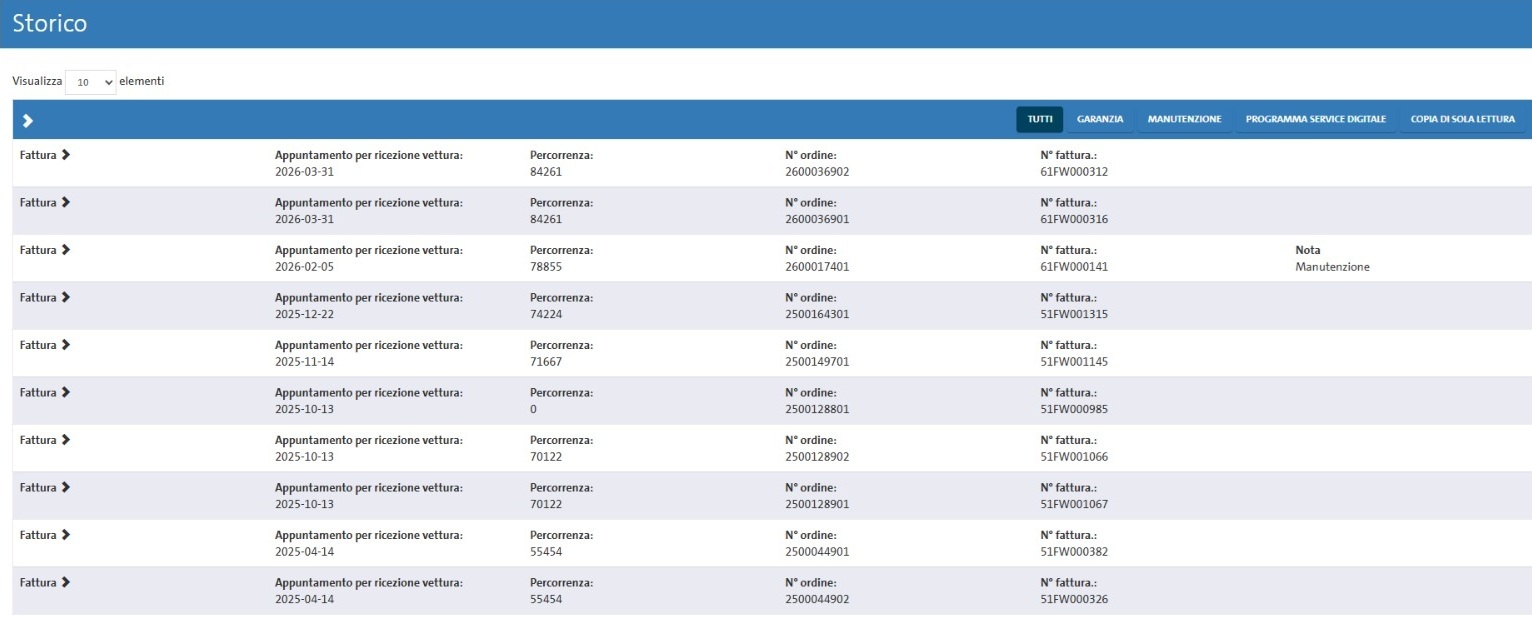This screenshot has width=1532, height=623.
Task: Open Fattura arrow for invoice 51FW000326
Action: pyautogui.click(x=66, y=582)
